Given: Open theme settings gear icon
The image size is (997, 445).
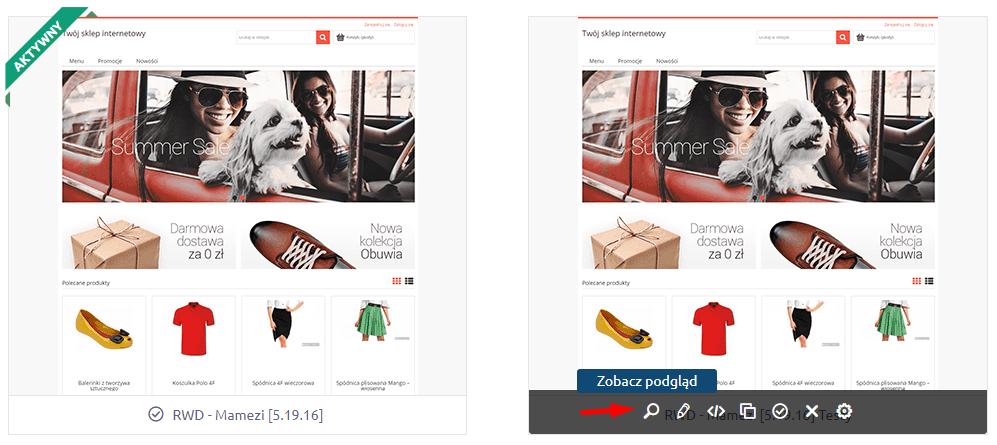Looking at the screenshot, I should pos(844,411).
